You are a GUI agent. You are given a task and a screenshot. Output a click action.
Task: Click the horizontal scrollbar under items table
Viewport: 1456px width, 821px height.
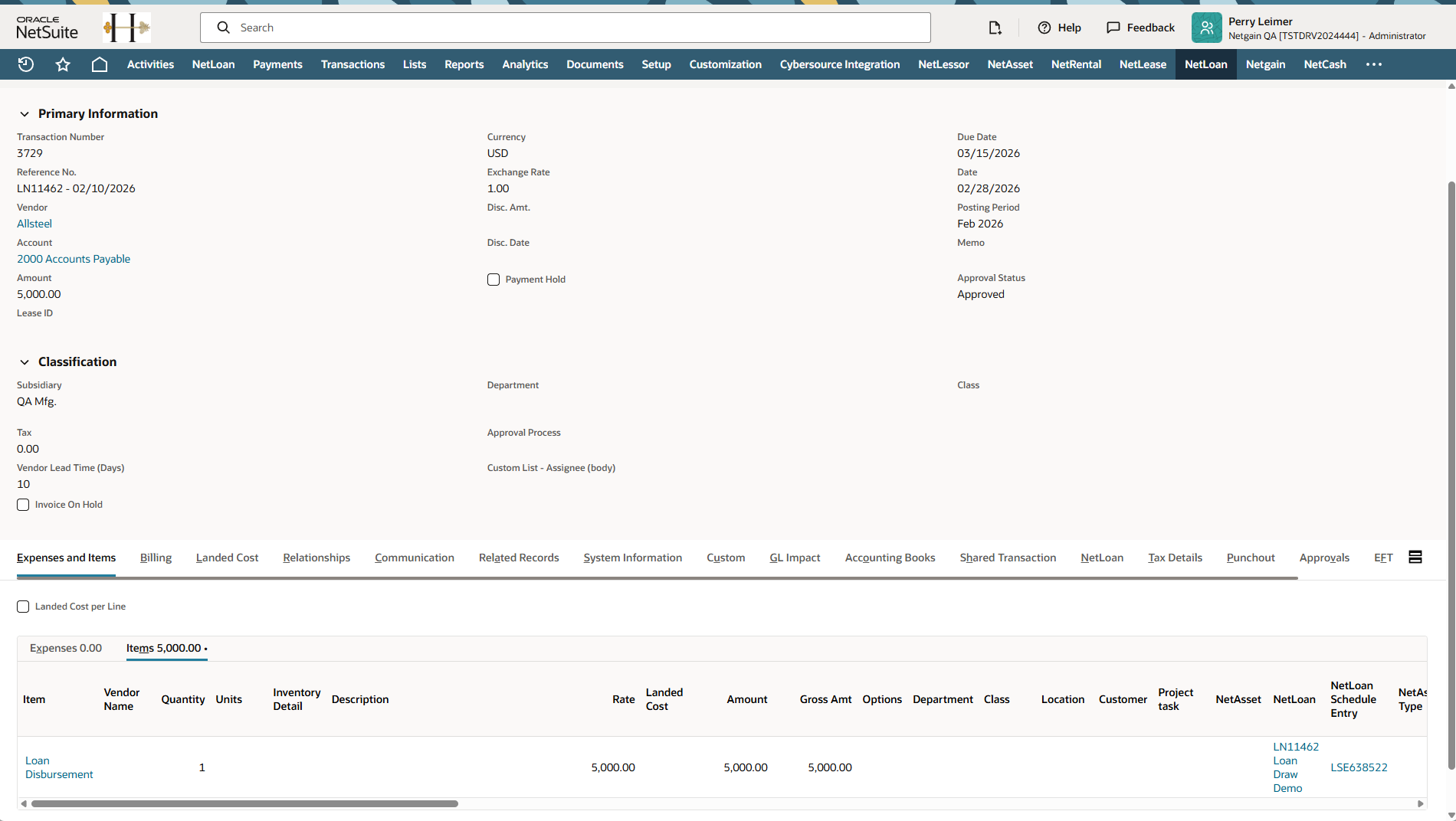coord(244,803)
